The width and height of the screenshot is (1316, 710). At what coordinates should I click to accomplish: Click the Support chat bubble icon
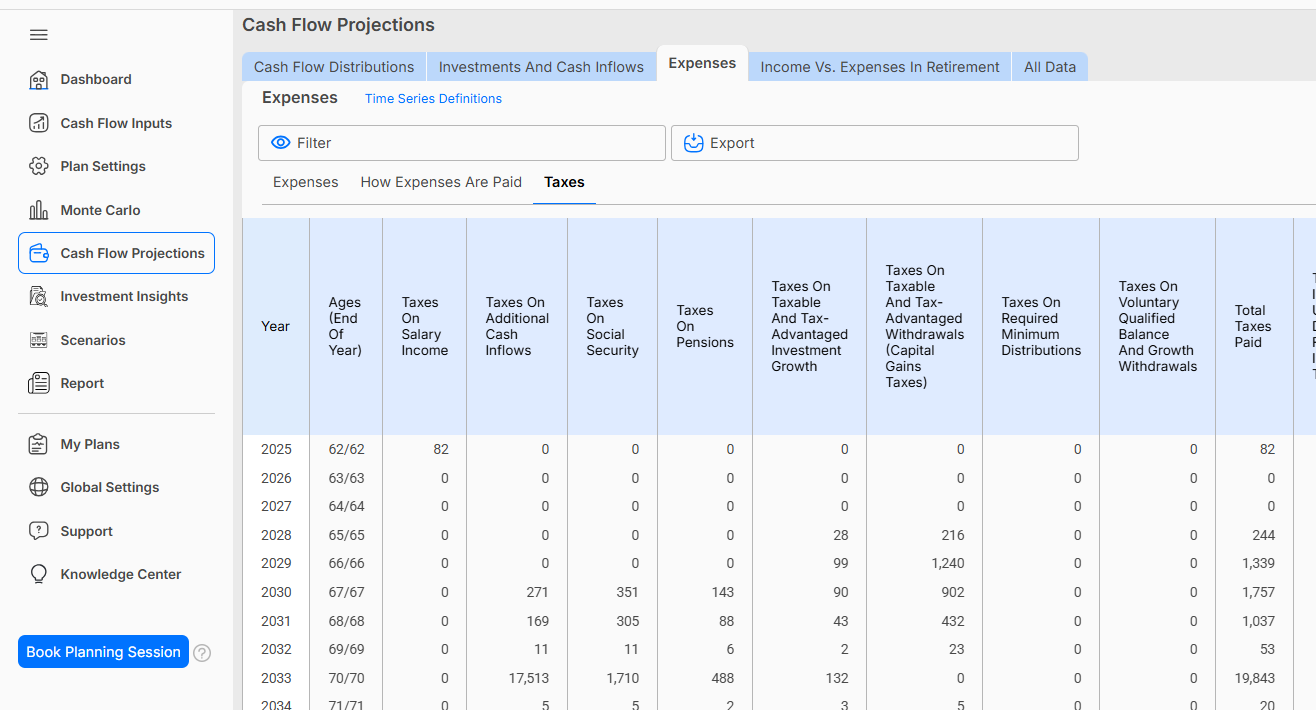point(39,531)
